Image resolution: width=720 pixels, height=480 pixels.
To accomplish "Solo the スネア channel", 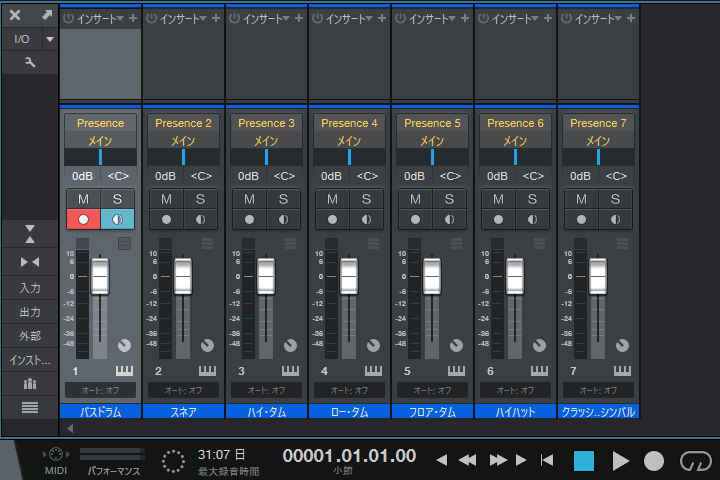I will click(200, 199).
